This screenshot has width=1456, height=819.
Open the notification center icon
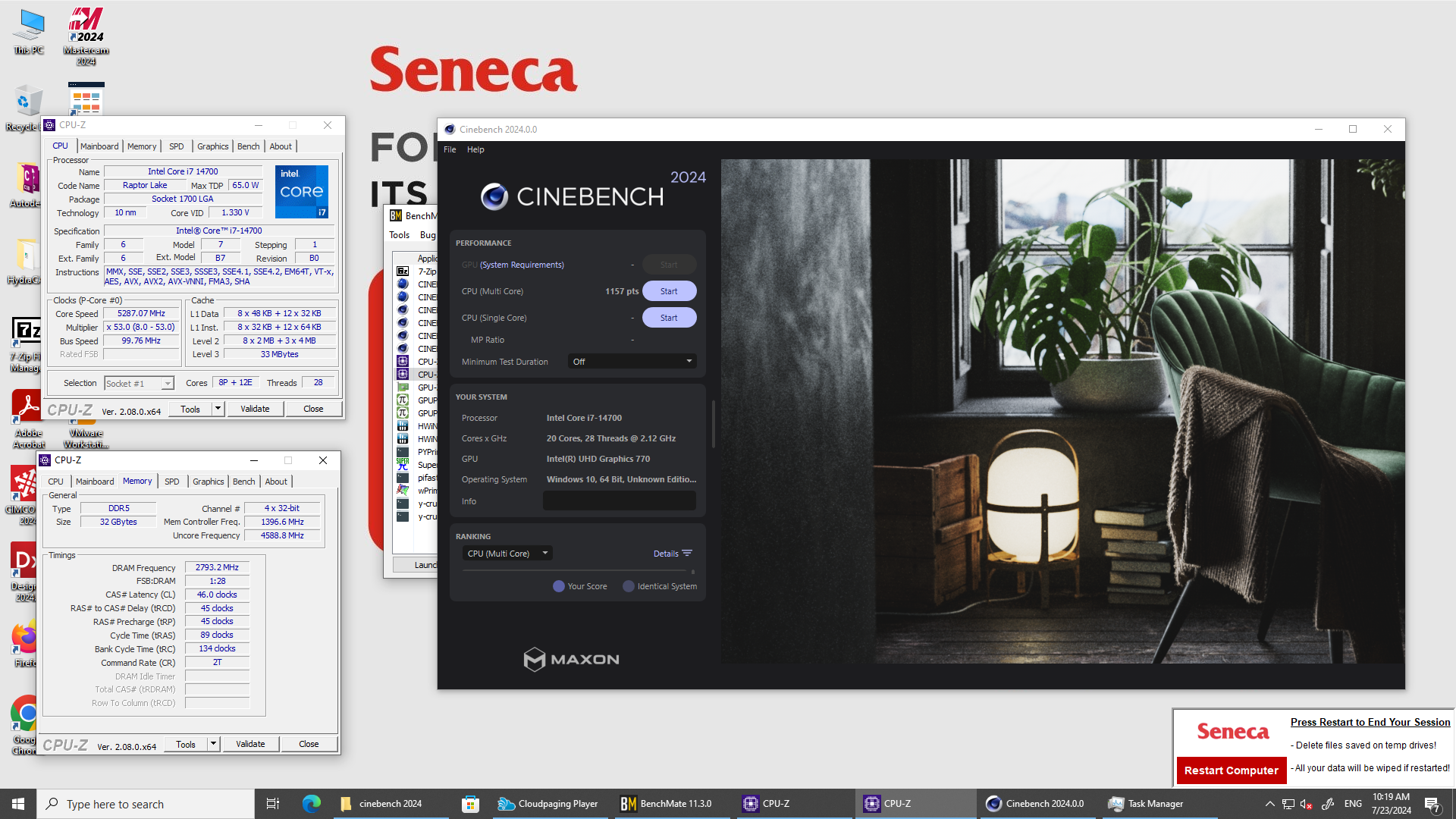click(1432, 804)
